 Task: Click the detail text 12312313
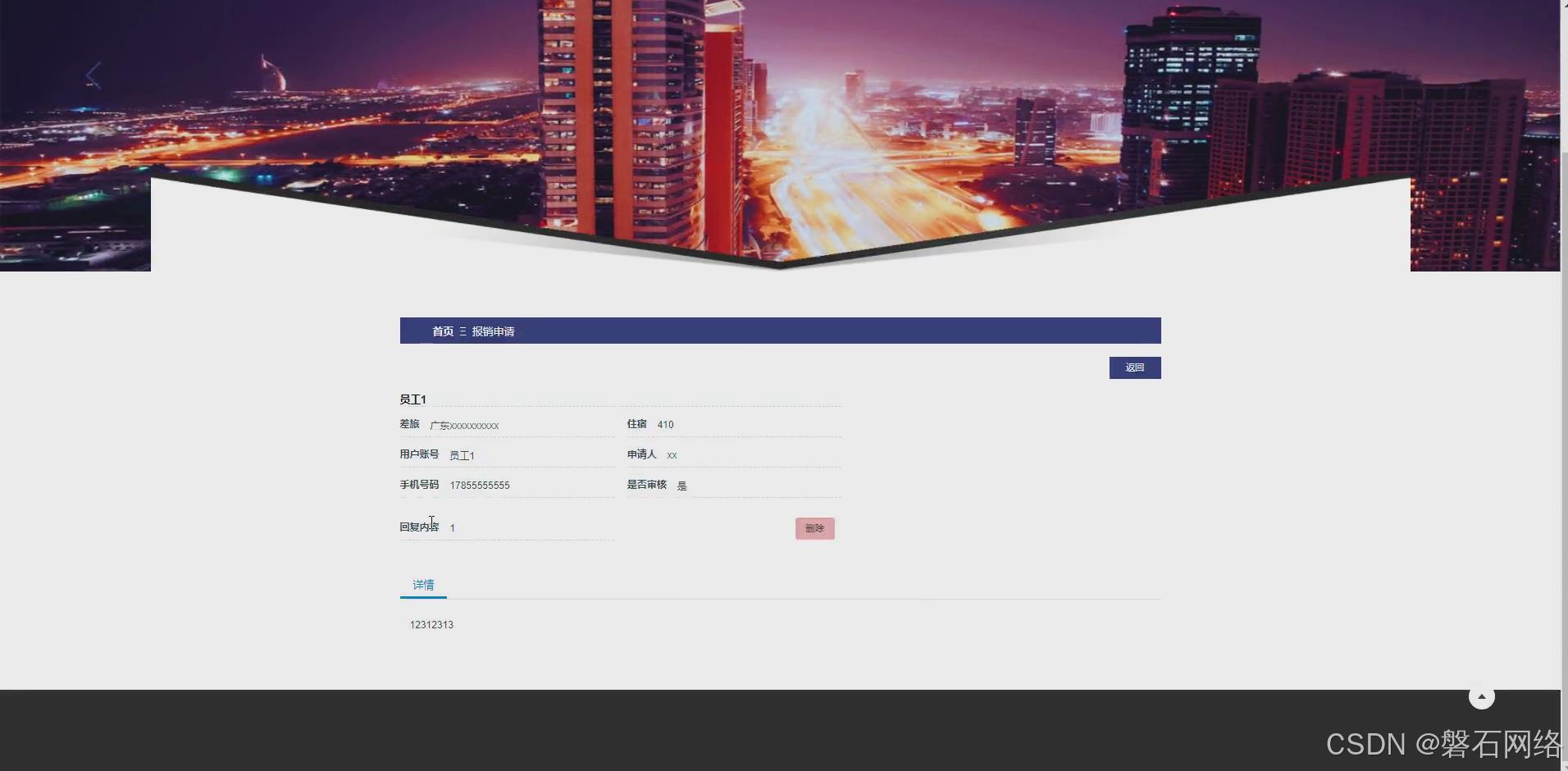pyautogui.click(x=431, y=624)
